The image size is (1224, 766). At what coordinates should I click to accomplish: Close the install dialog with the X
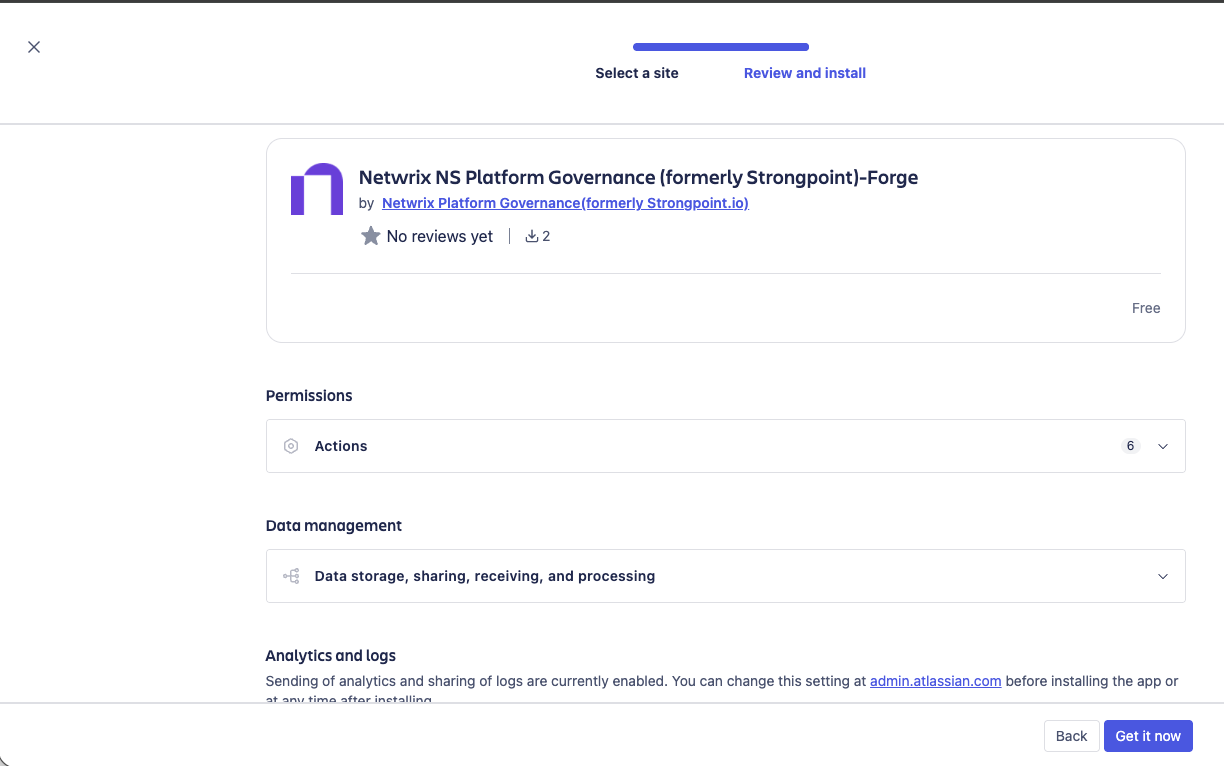[33, 46]
